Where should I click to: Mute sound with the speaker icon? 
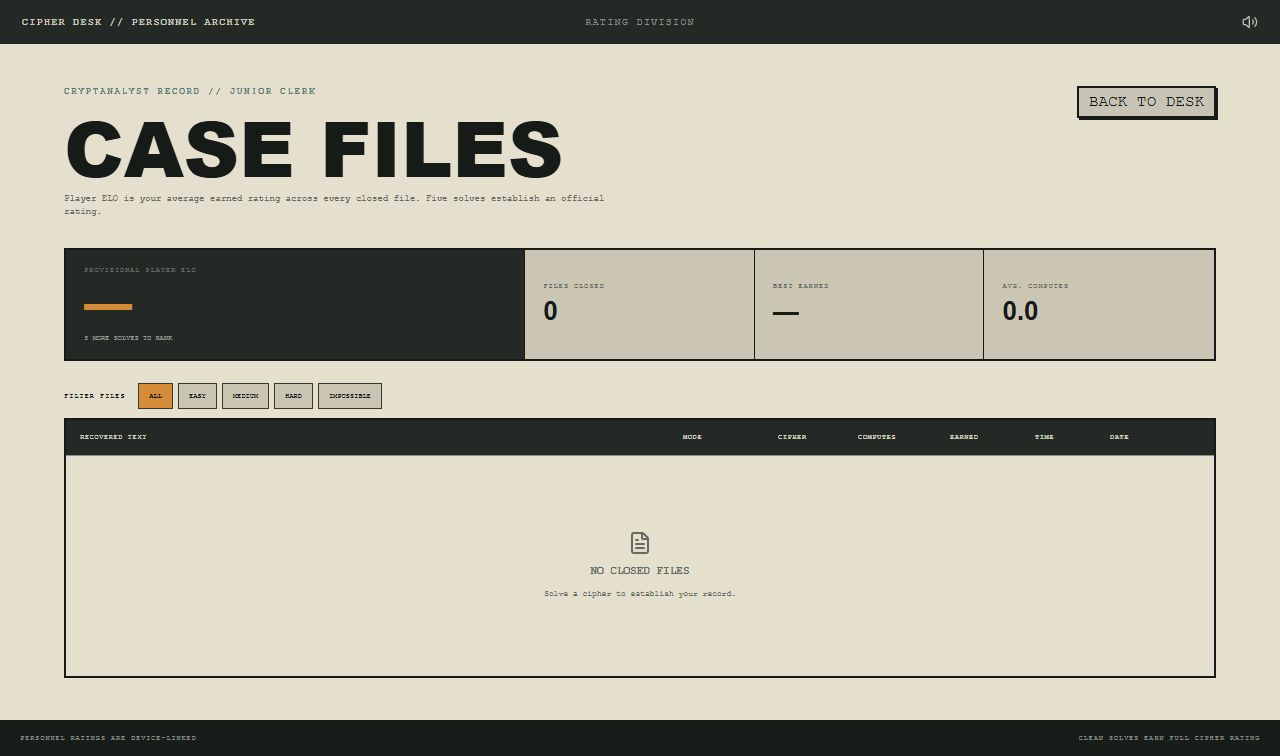(x=1249, y=22)
